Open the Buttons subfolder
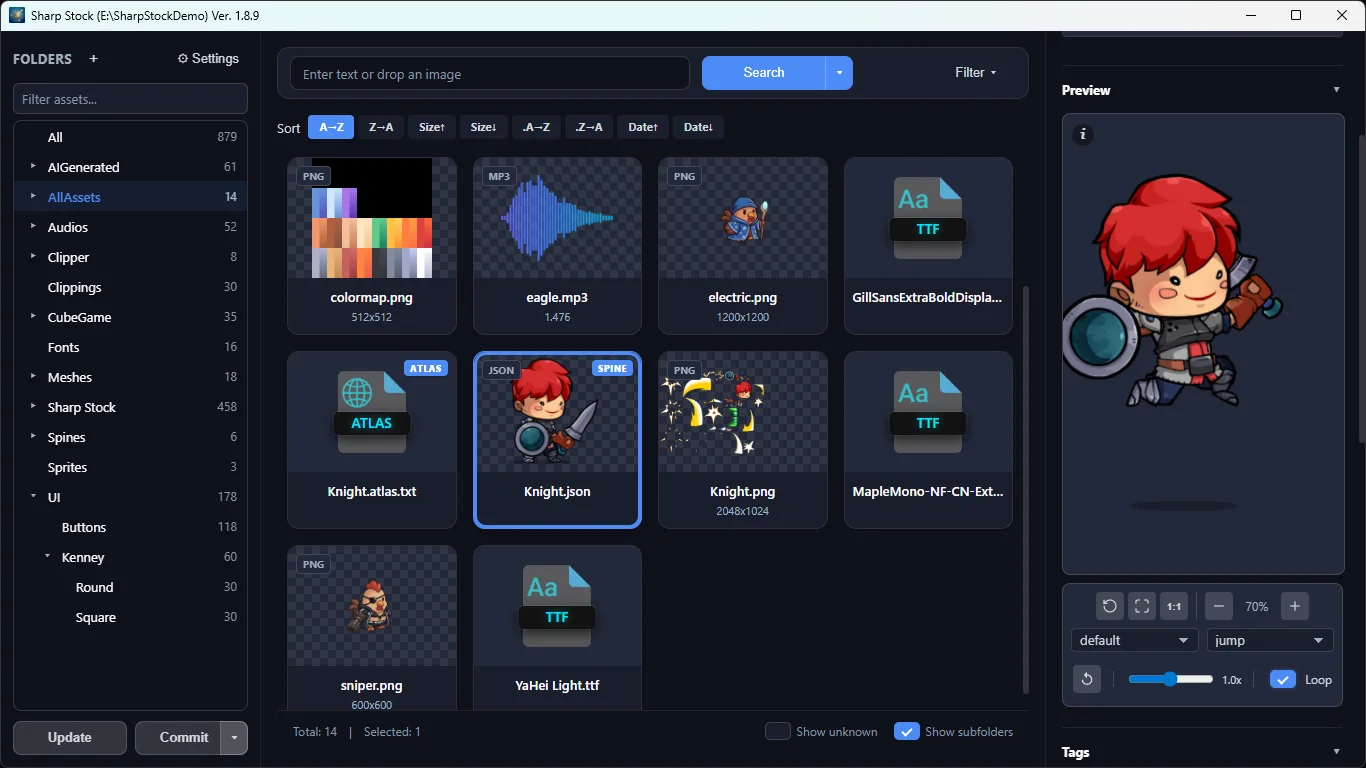The image size is (1366, 768). [131, 527]
